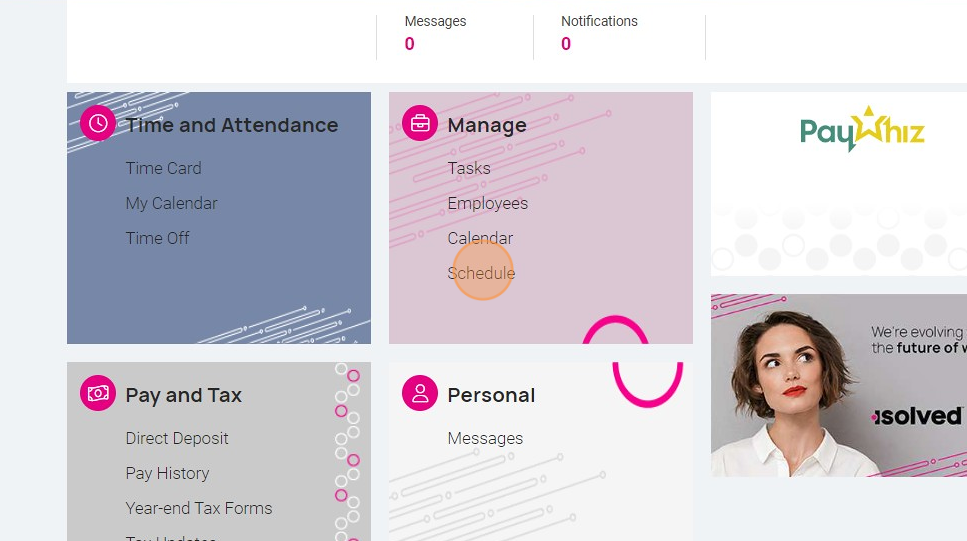The width and height of the screenshot is (967, 541).
Task: Open the Direct Deposit link
Action: 177,439
